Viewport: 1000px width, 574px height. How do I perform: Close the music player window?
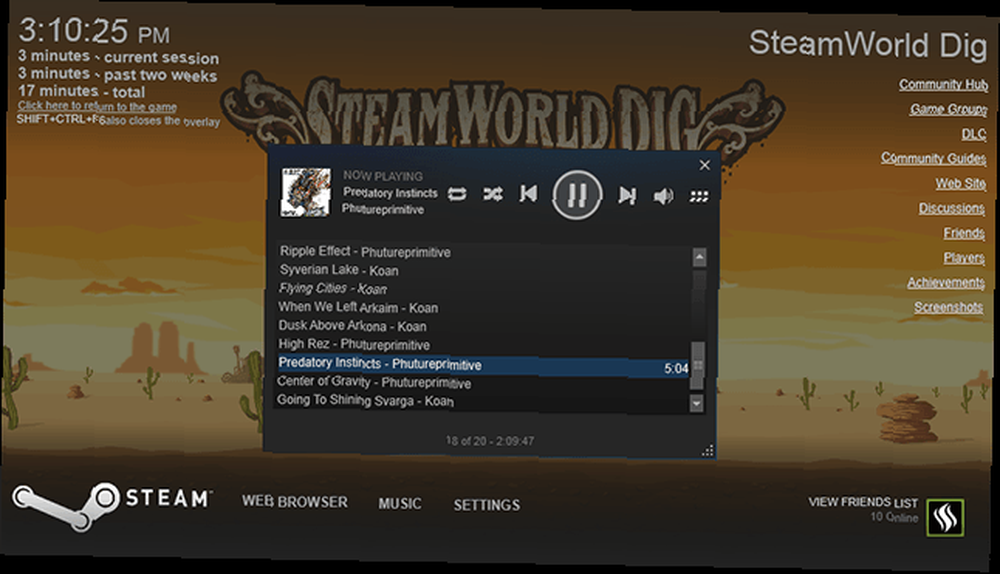(705, 165)
